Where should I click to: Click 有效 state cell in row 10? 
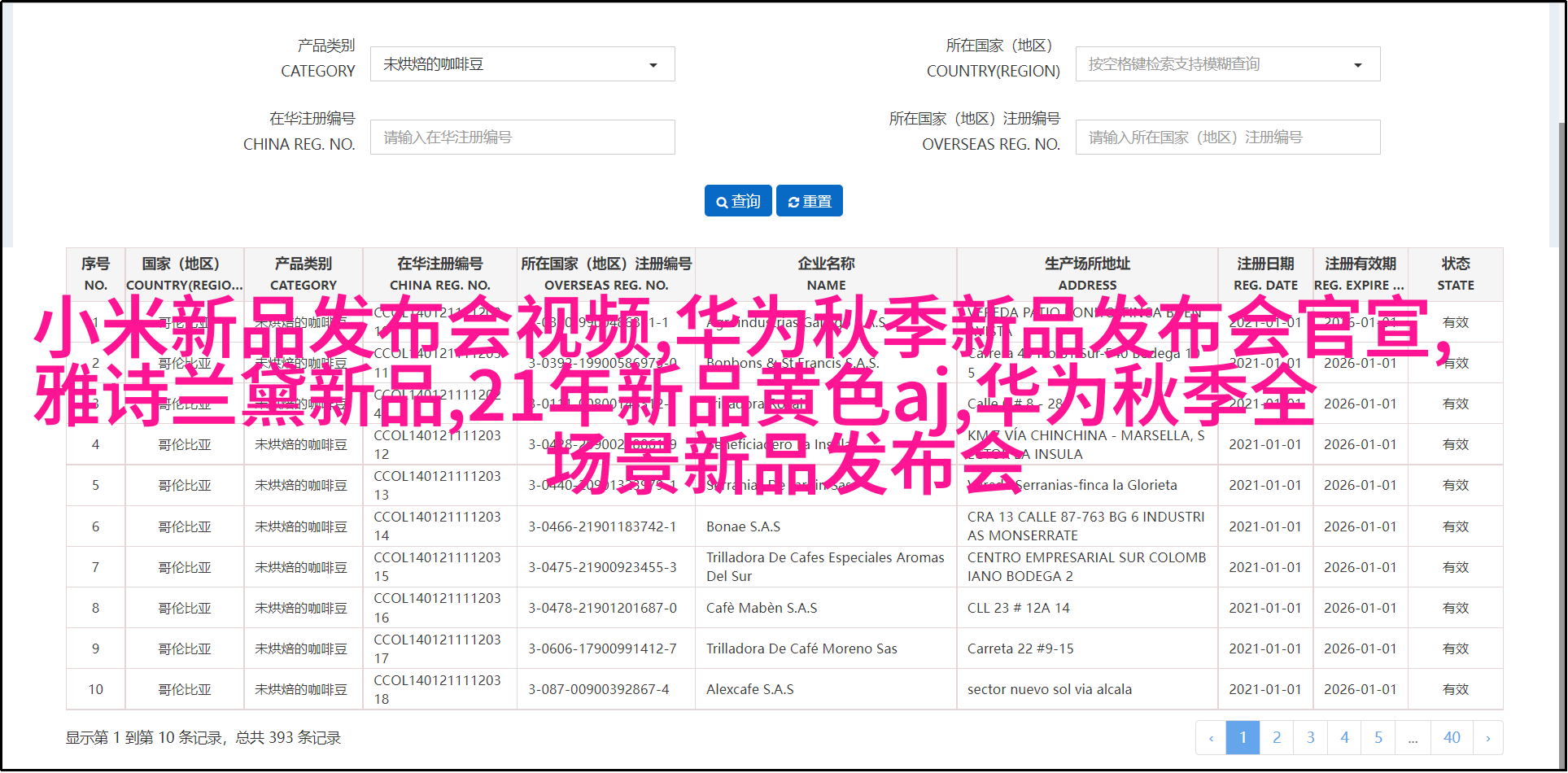point(1456,689)
